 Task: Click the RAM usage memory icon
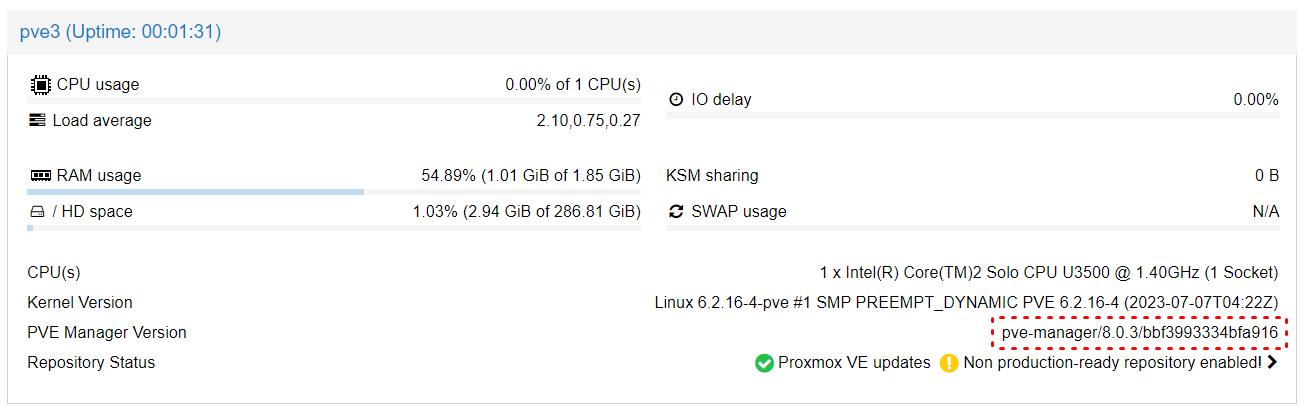click(39, 176)
